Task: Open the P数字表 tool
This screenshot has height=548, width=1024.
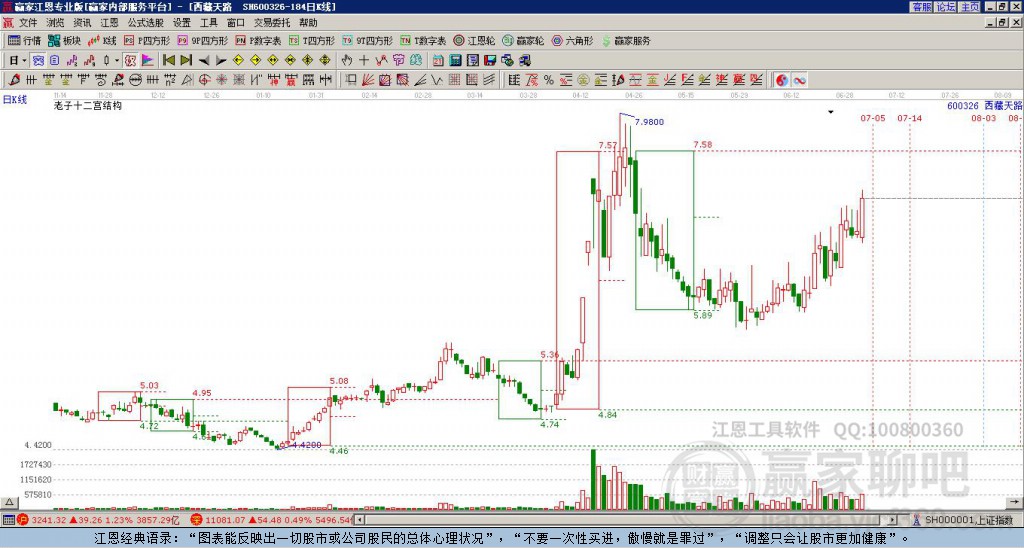Action: 258,40
